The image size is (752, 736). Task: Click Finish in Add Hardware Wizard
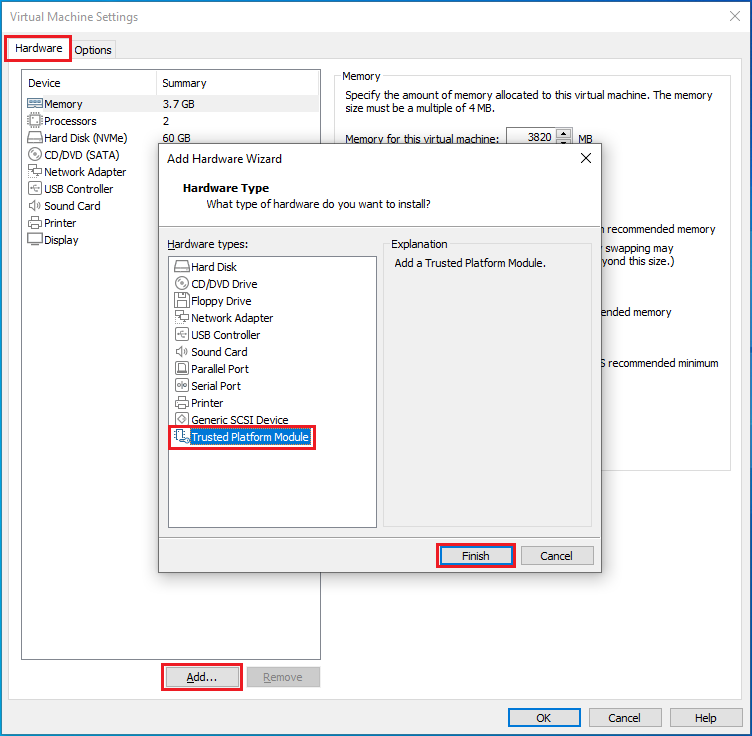coord(476,556)
